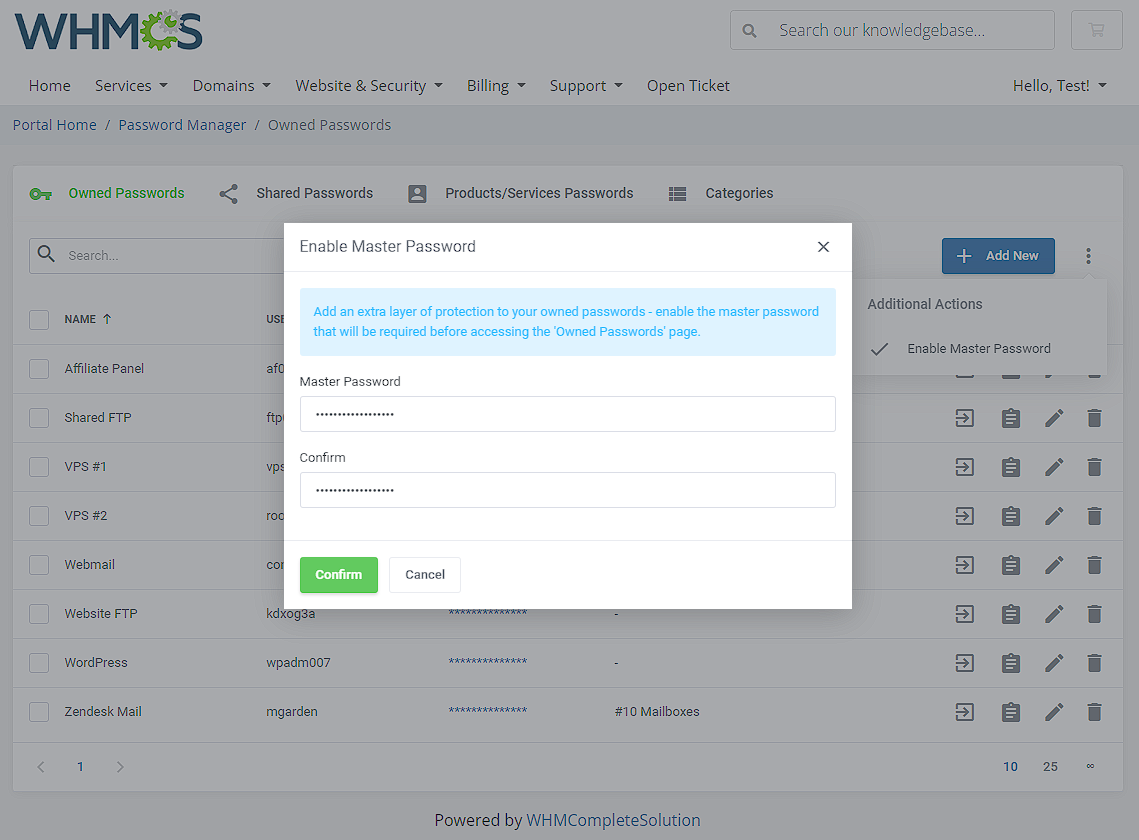Expand the Services dropdown menu

131,86
